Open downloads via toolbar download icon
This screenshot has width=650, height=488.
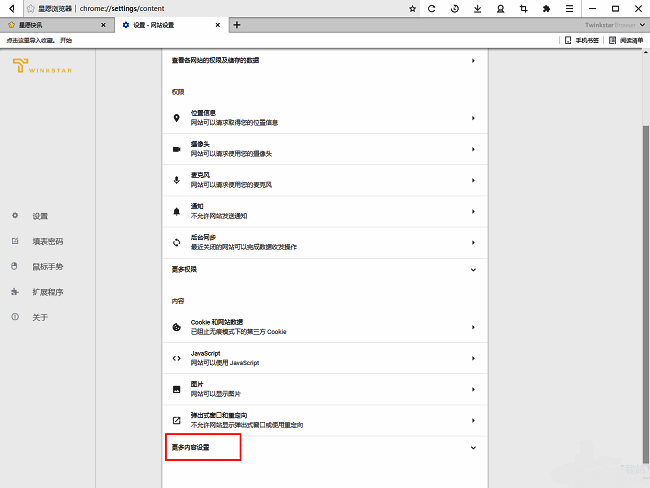(x=477, y=8)
